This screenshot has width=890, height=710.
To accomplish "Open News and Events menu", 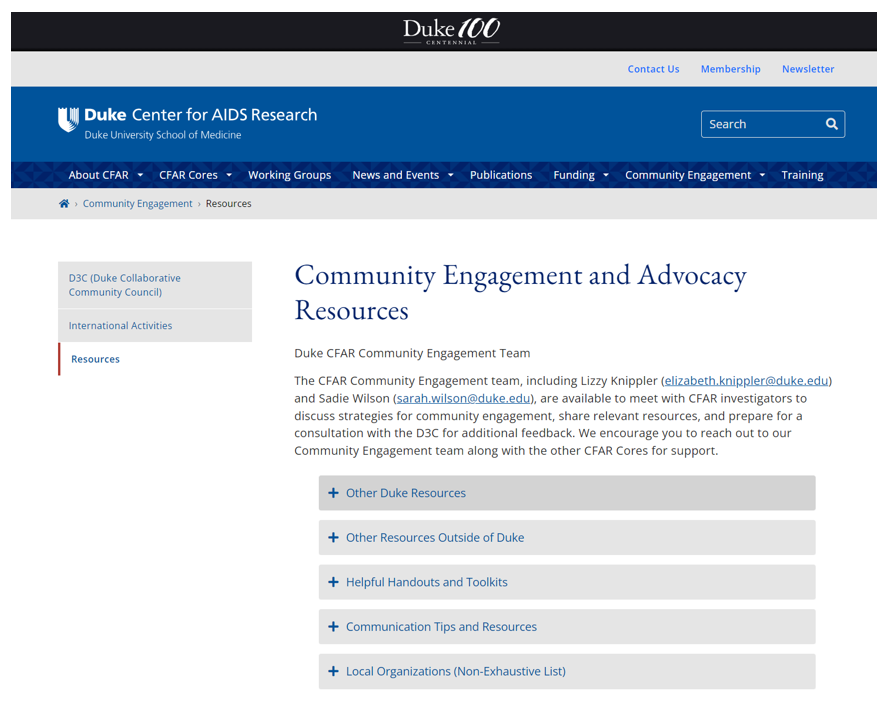I will coord(396,175).
